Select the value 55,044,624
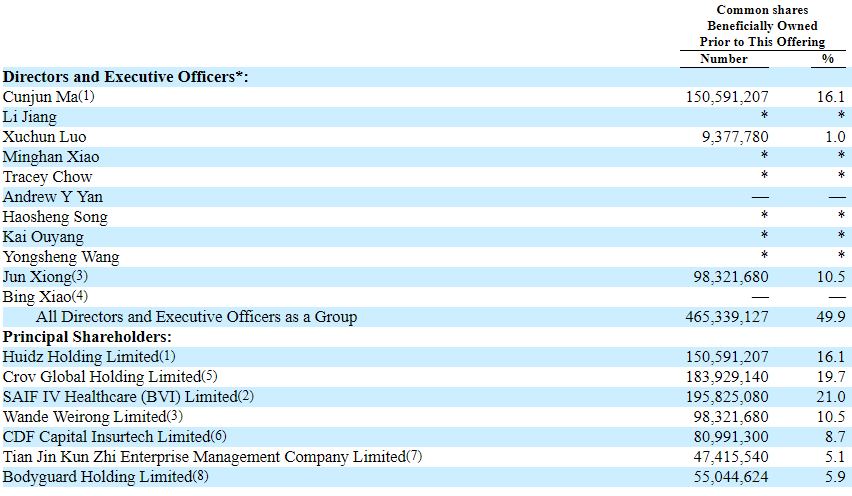Image resolution: width=852 pixels, height=496 pixels. pos(731,478)
